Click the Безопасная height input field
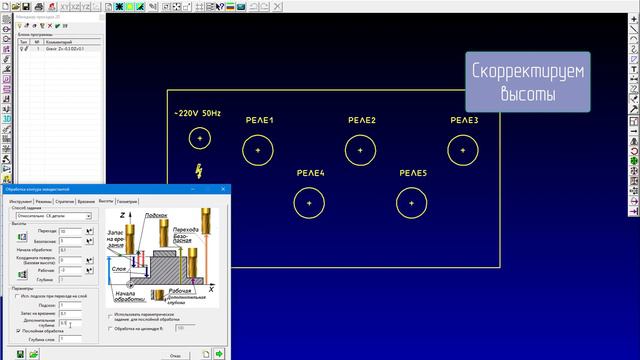640x360 pixels. (71, 241)
